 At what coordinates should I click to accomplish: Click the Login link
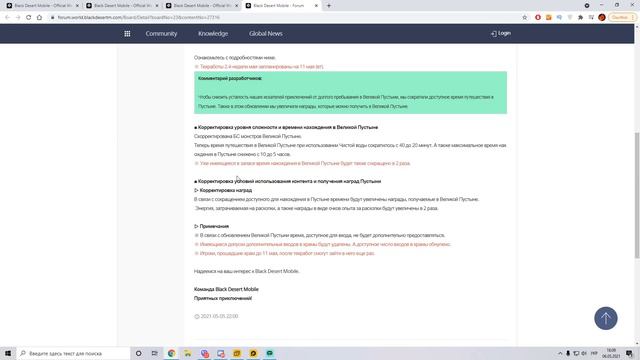(x=501, y=33)
